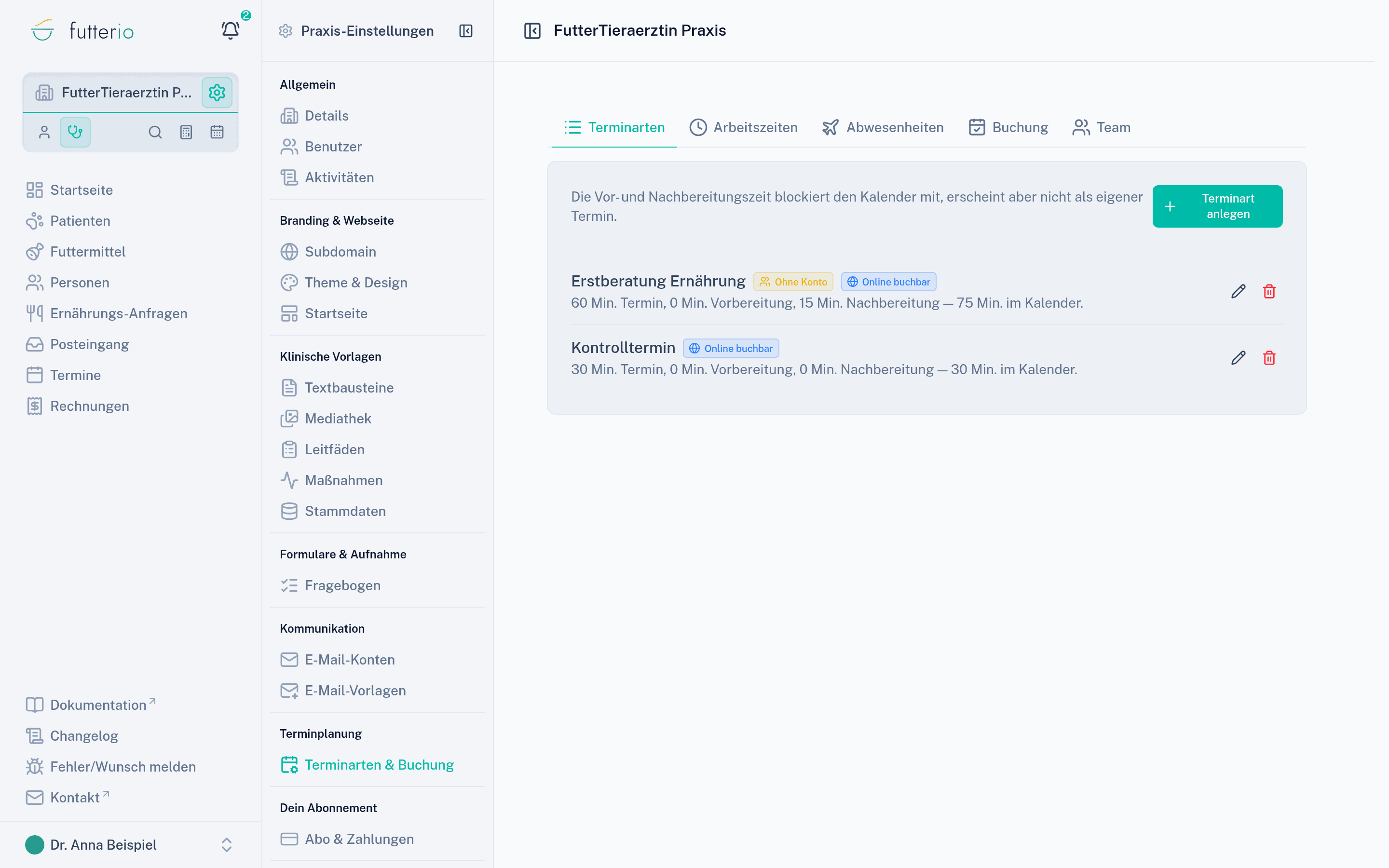Open practice settings gear icon
This screenshot has height=868, width=1389.
click(x=217, y=93)
